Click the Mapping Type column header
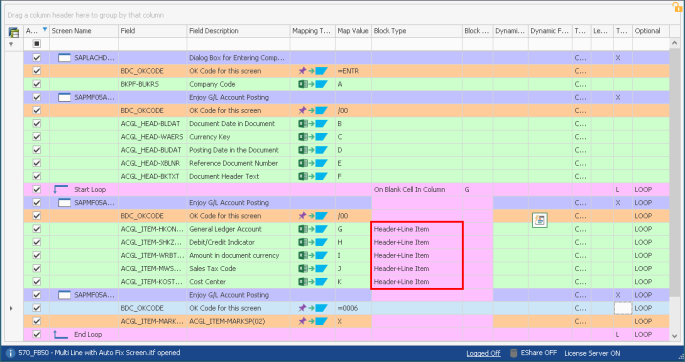 [313, 31]
